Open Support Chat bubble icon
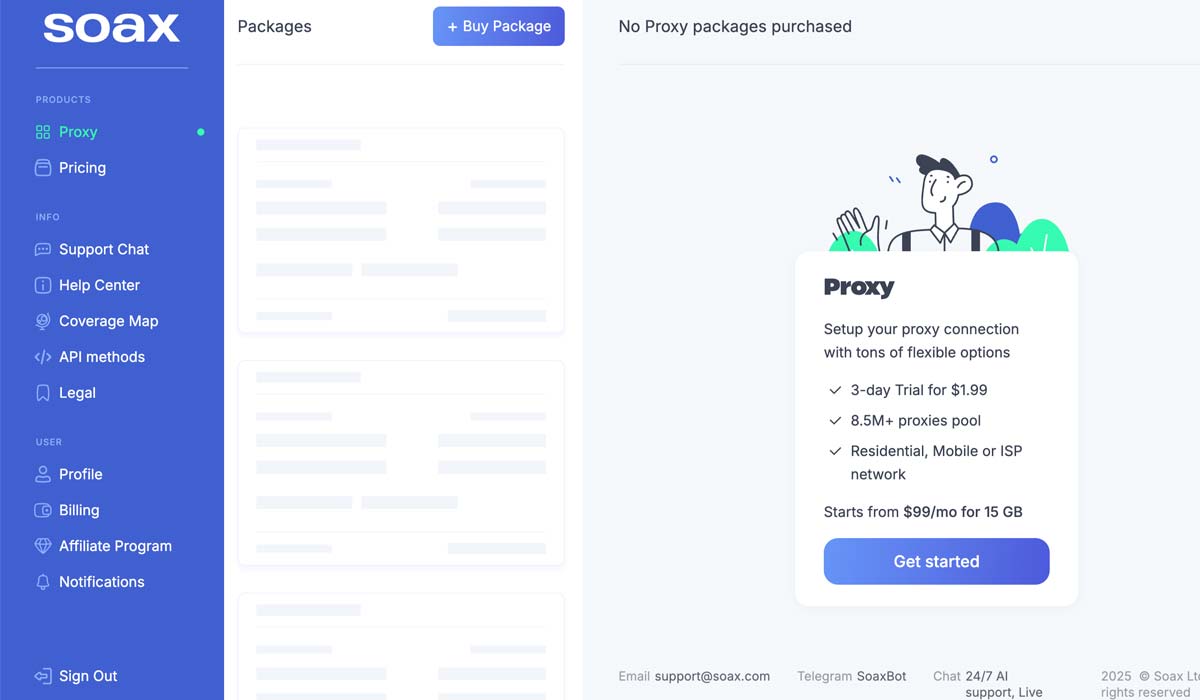 (x=43, y=250)
